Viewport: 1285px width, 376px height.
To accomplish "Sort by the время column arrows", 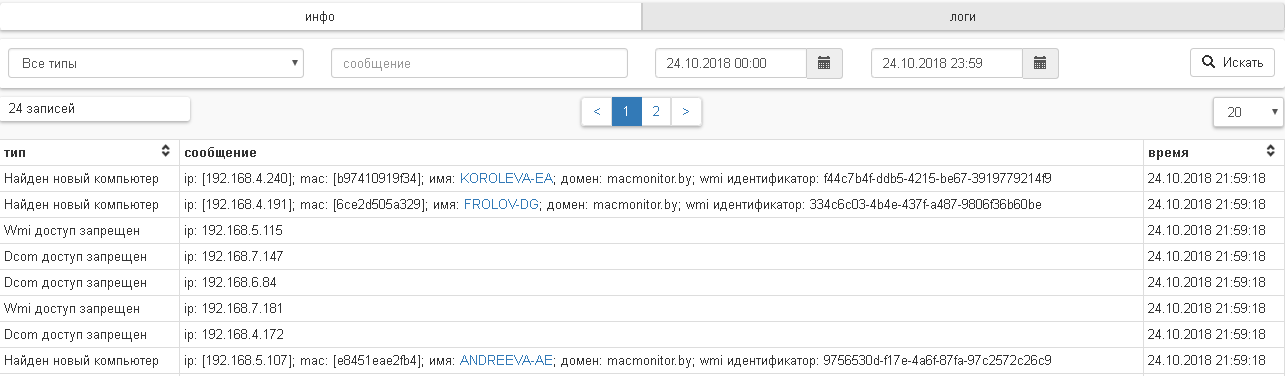I will (x=1270, y=152).
